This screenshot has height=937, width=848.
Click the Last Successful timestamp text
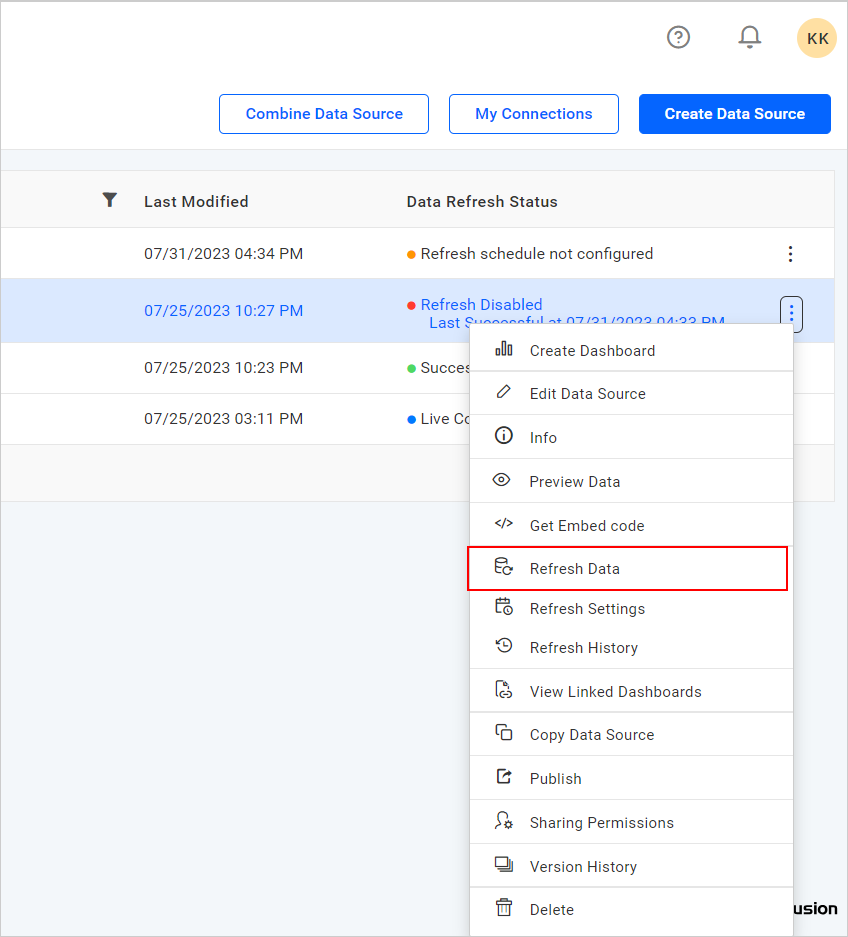577,320
